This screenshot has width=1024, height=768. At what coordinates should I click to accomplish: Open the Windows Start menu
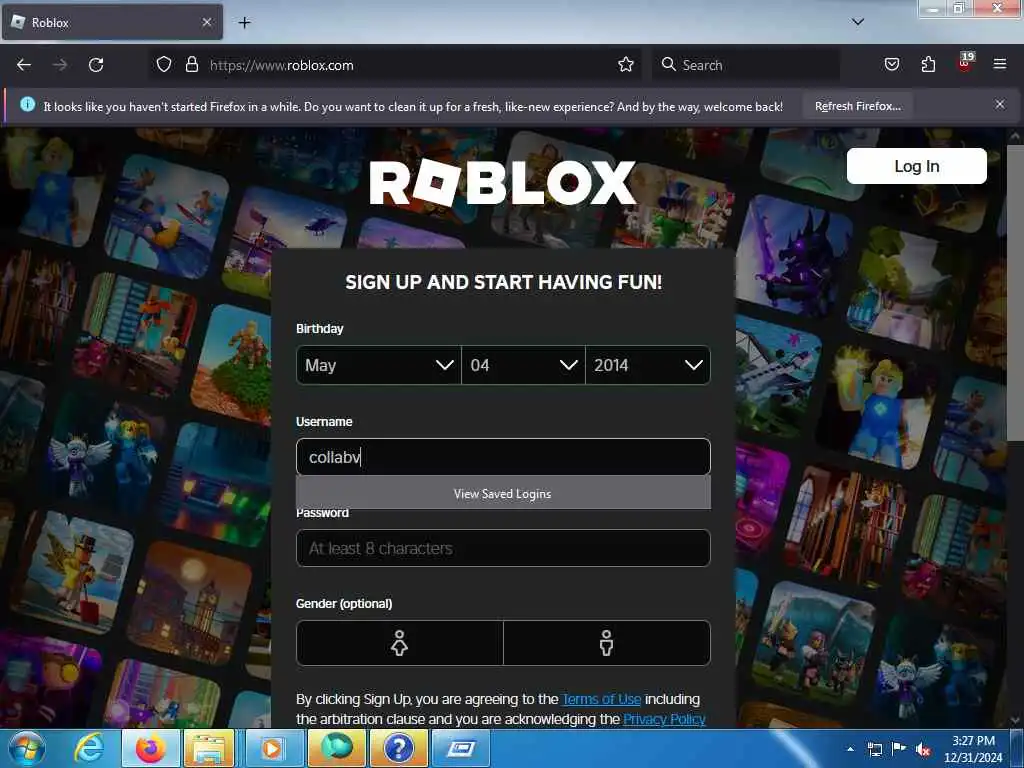pos(27,748)
